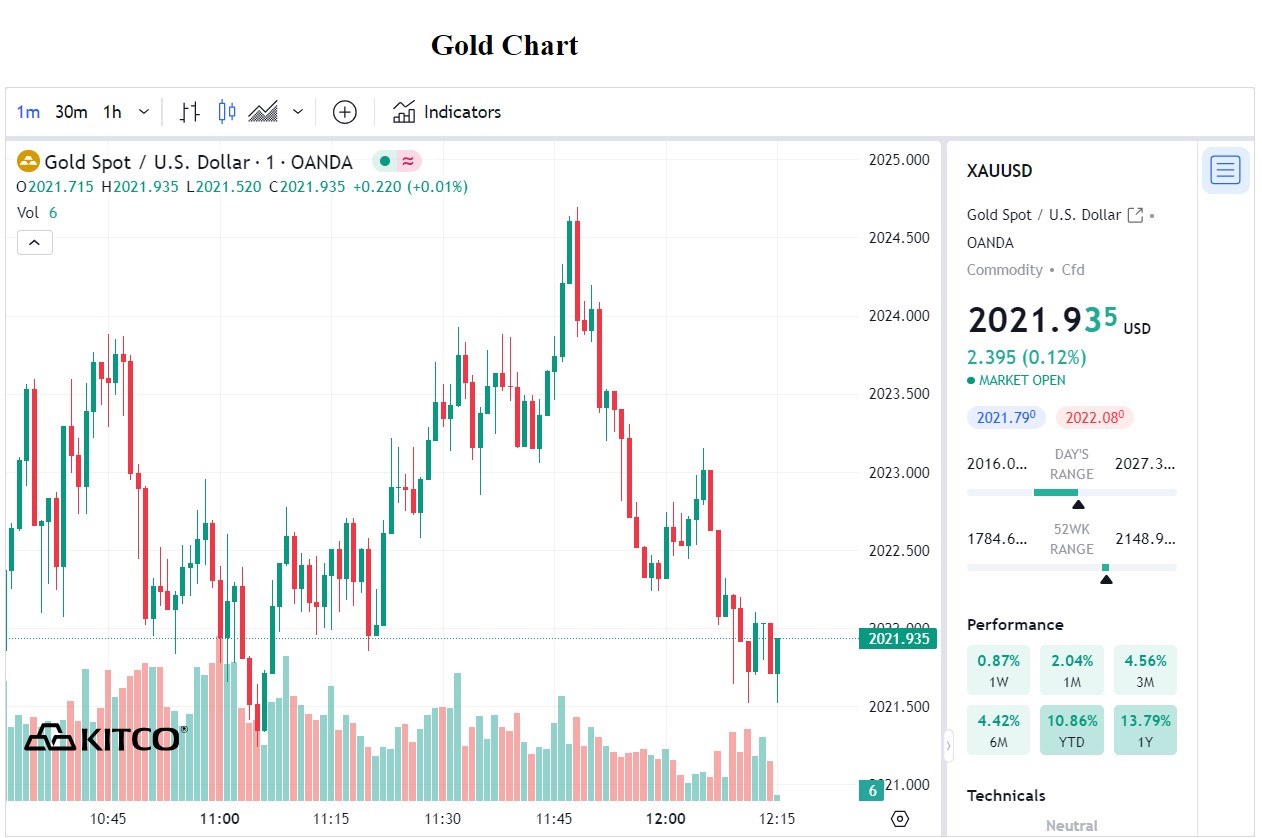This screenshot has height=838, width=1262.
Task: Click the Kitco logo on the chart
Action: (102, 738)
